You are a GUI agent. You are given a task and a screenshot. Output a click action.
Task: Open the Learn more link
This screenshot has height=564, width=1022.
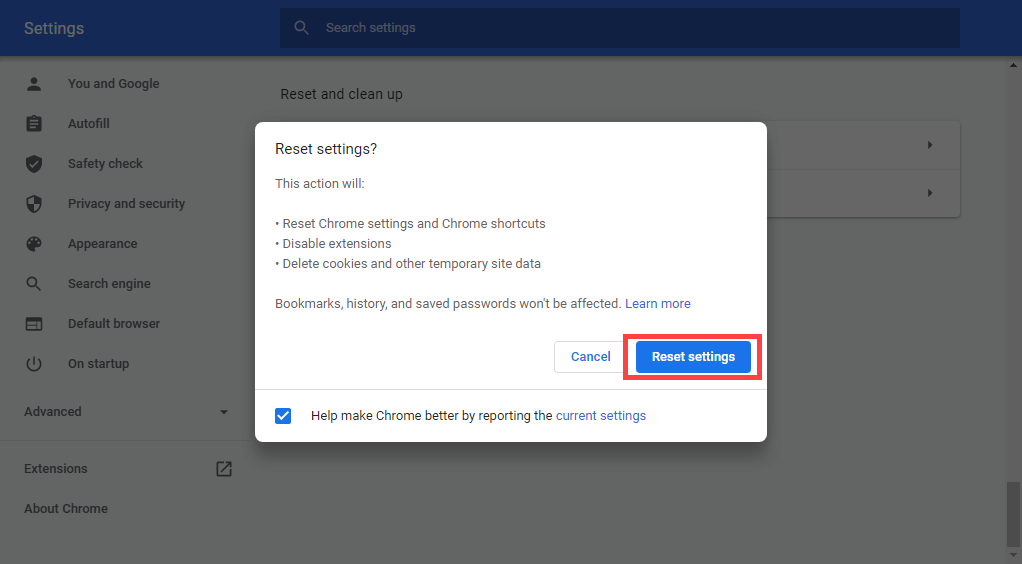[657, 304]
